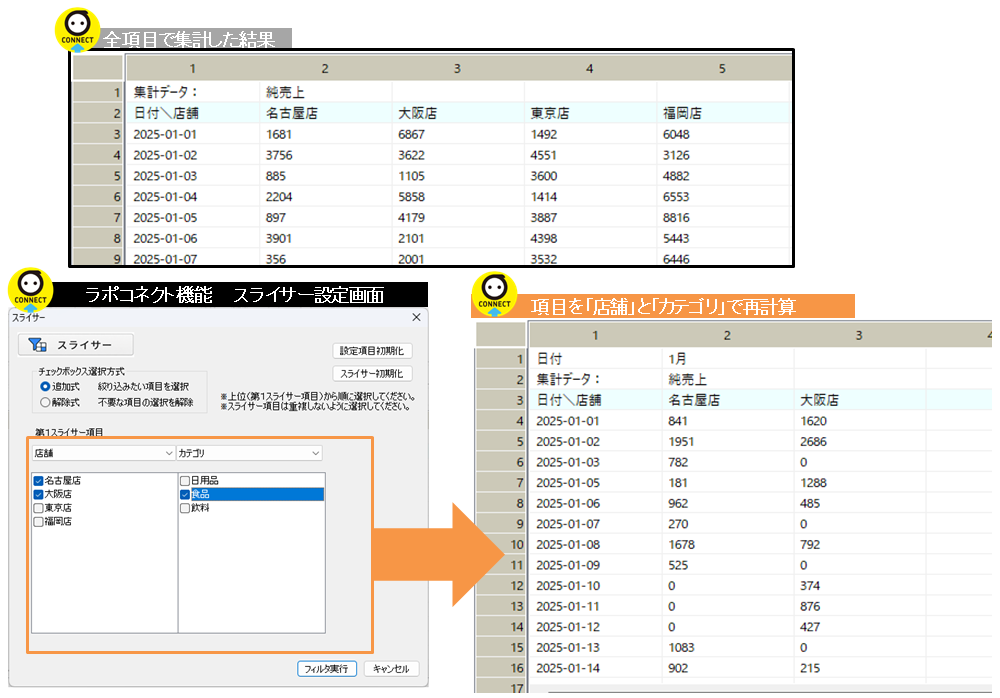Select column 5 header in top table
This screenshot has height=698, width=1000.
722,68
